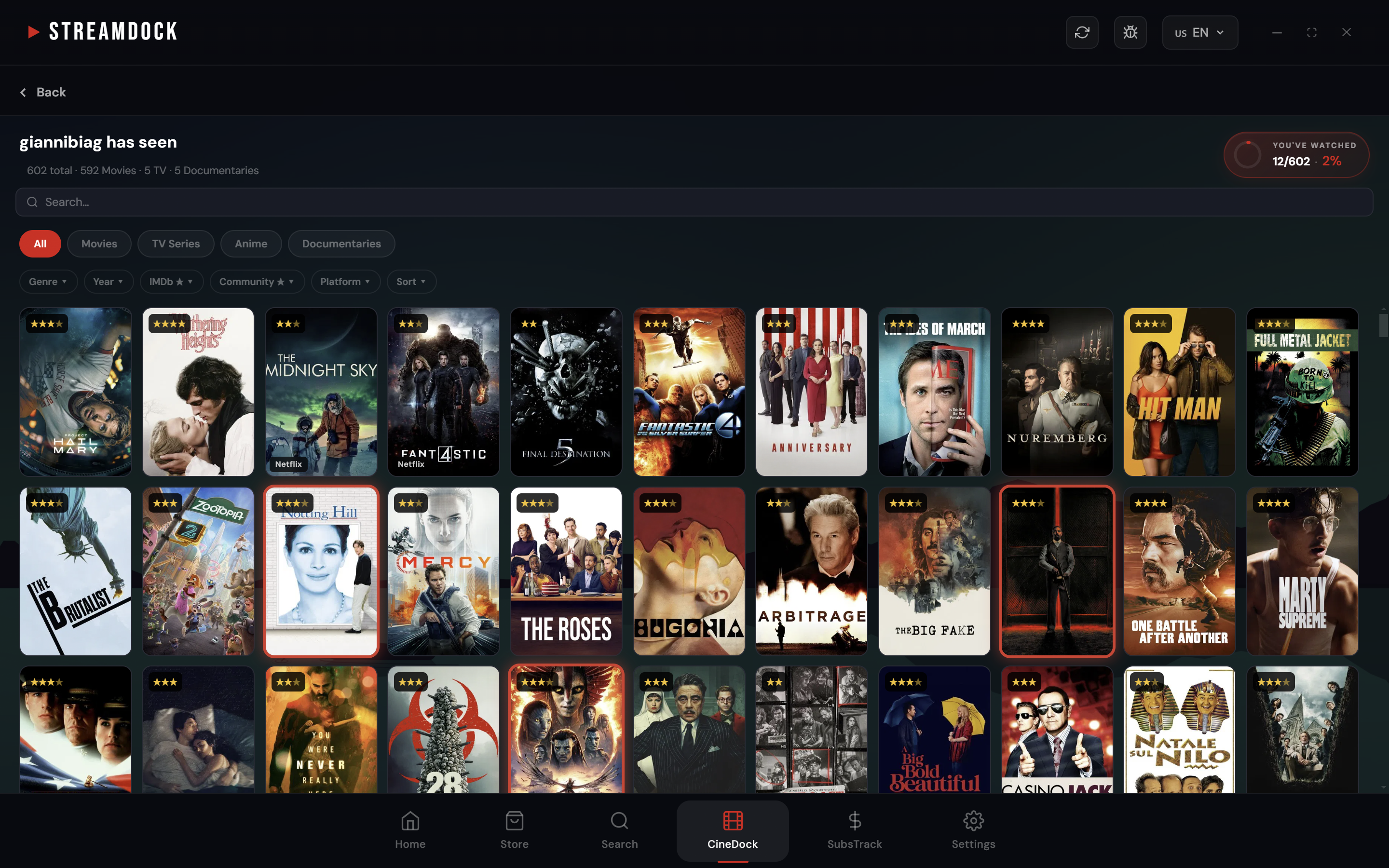Open the Final Destination 5 poster
The width and height of the screenshot is (1389, 868).
tap(566, 392)
